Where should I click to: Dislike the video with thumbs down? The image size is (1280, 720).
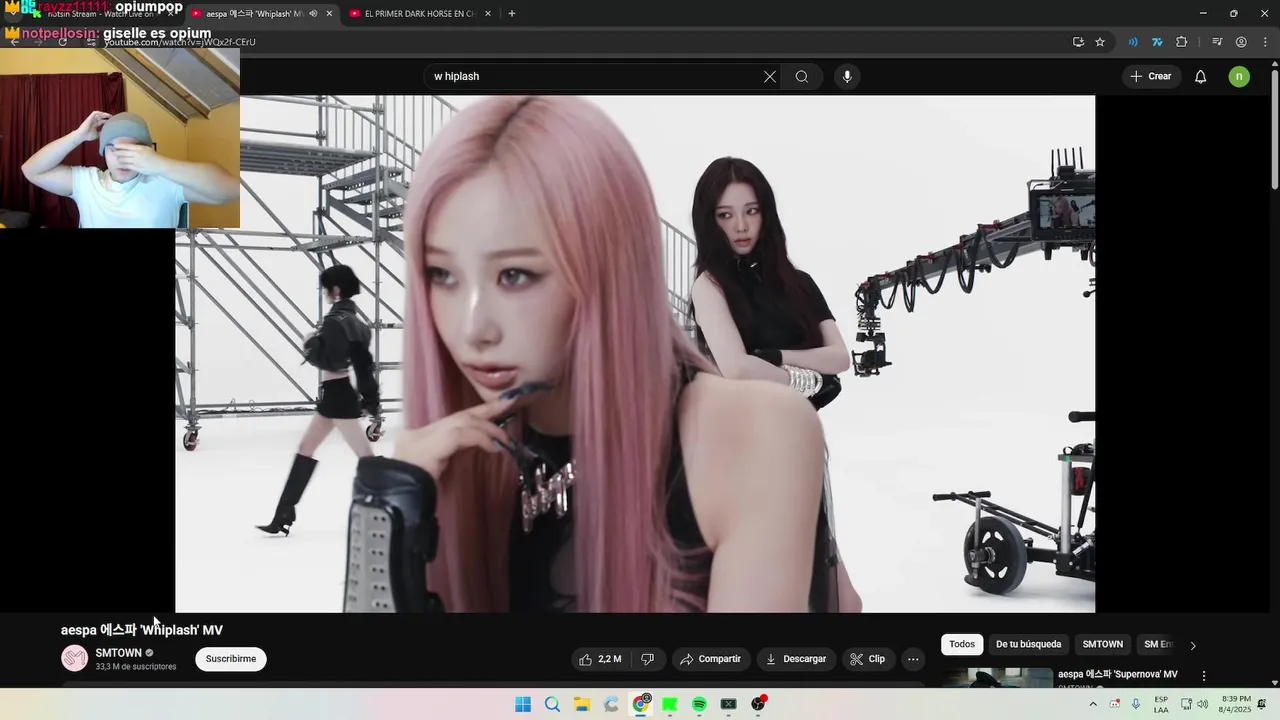click(648, 659)
